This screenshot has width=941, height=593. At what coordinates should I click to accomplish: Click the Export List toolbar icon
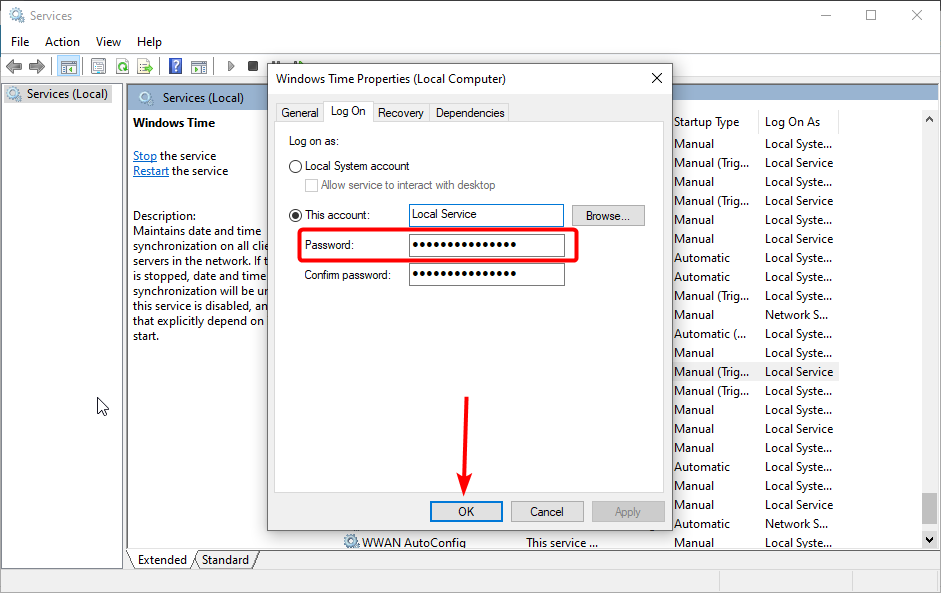(x=145, y=66)
